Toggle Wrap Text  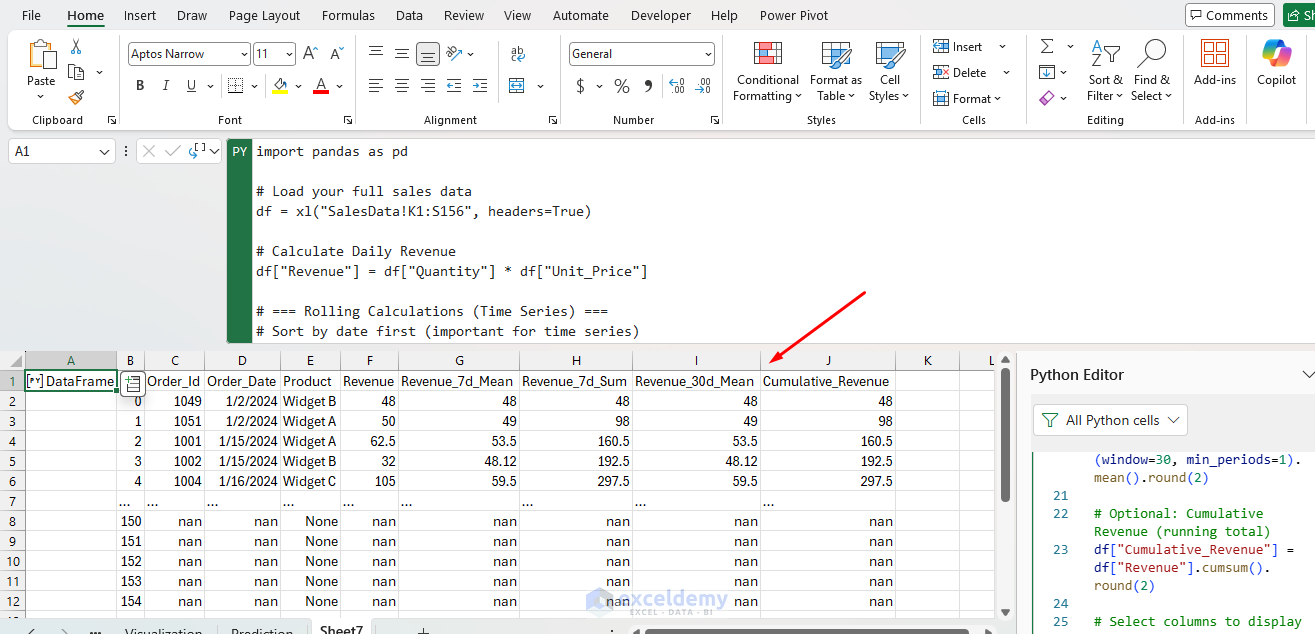point(518,54)
